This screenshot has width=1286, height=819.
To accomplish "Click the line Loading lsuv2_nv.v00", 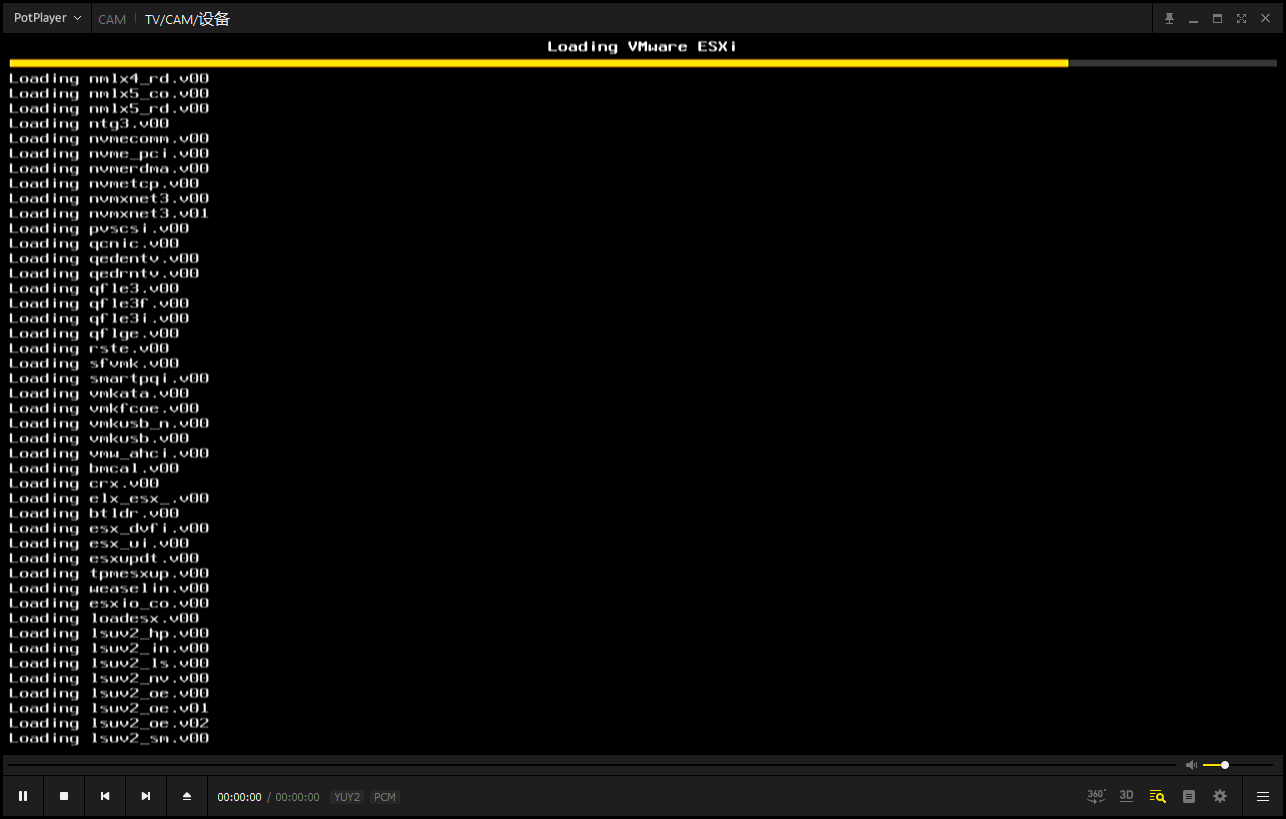I will pyautogui.click(x=109, y=678).
